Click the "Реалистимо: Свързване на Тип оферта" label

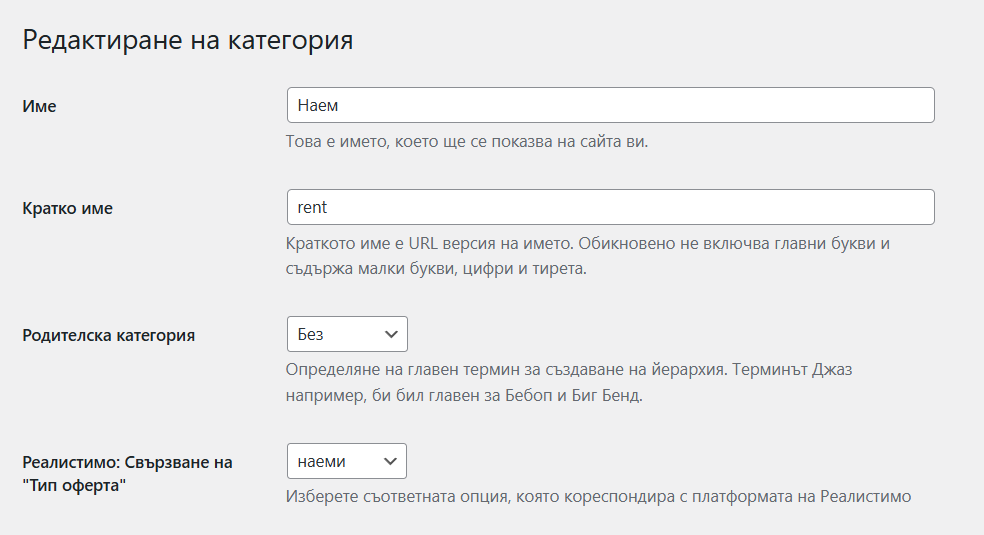point(127,462)
